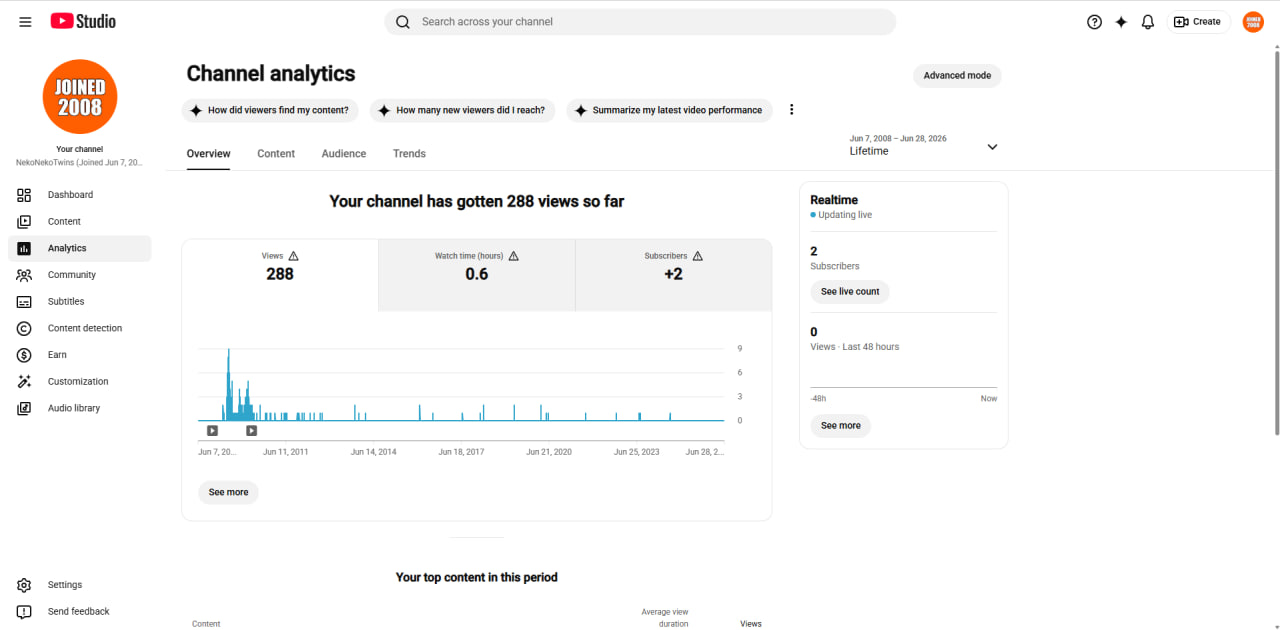Click the Audio library icon

point(24,408)
